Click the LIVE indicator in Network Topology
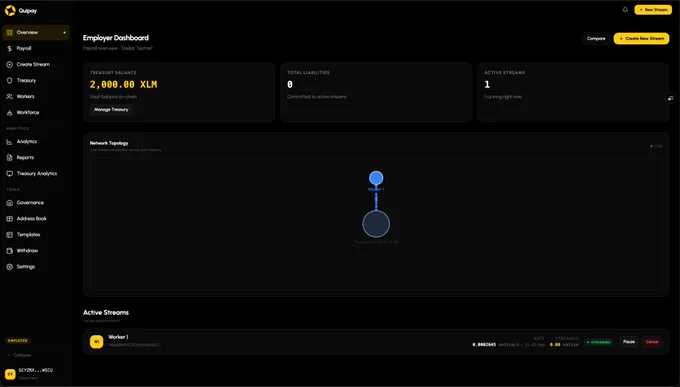 pos(656,146)
